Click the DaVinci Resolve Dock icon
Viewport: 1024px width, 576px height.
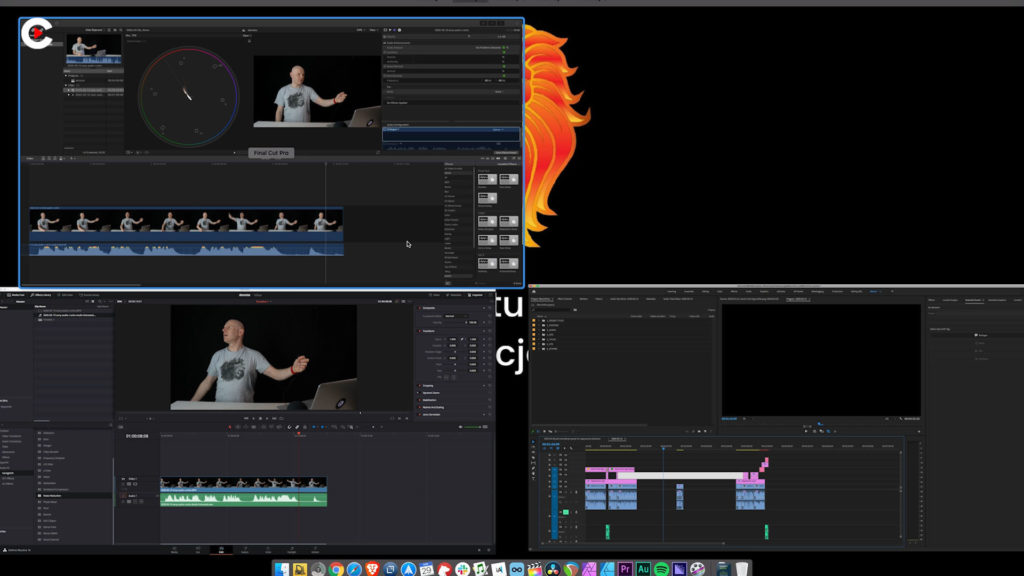click(552, 568)
